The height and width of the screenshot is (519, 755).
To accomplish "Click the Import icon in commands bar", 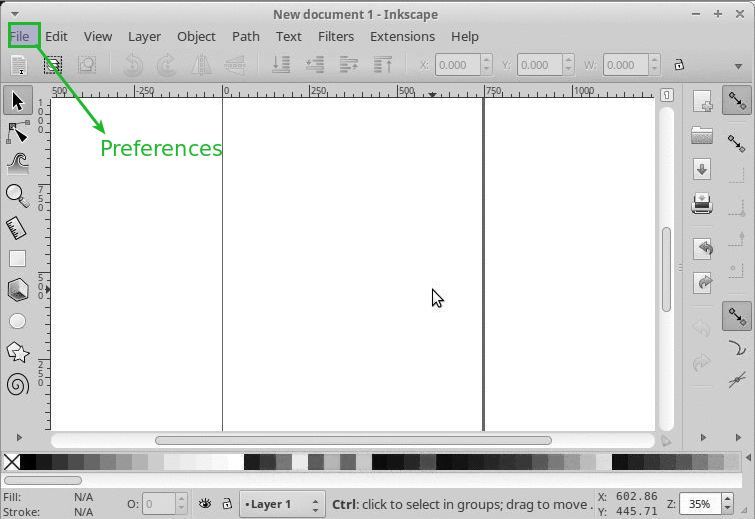I will [703, 248].
